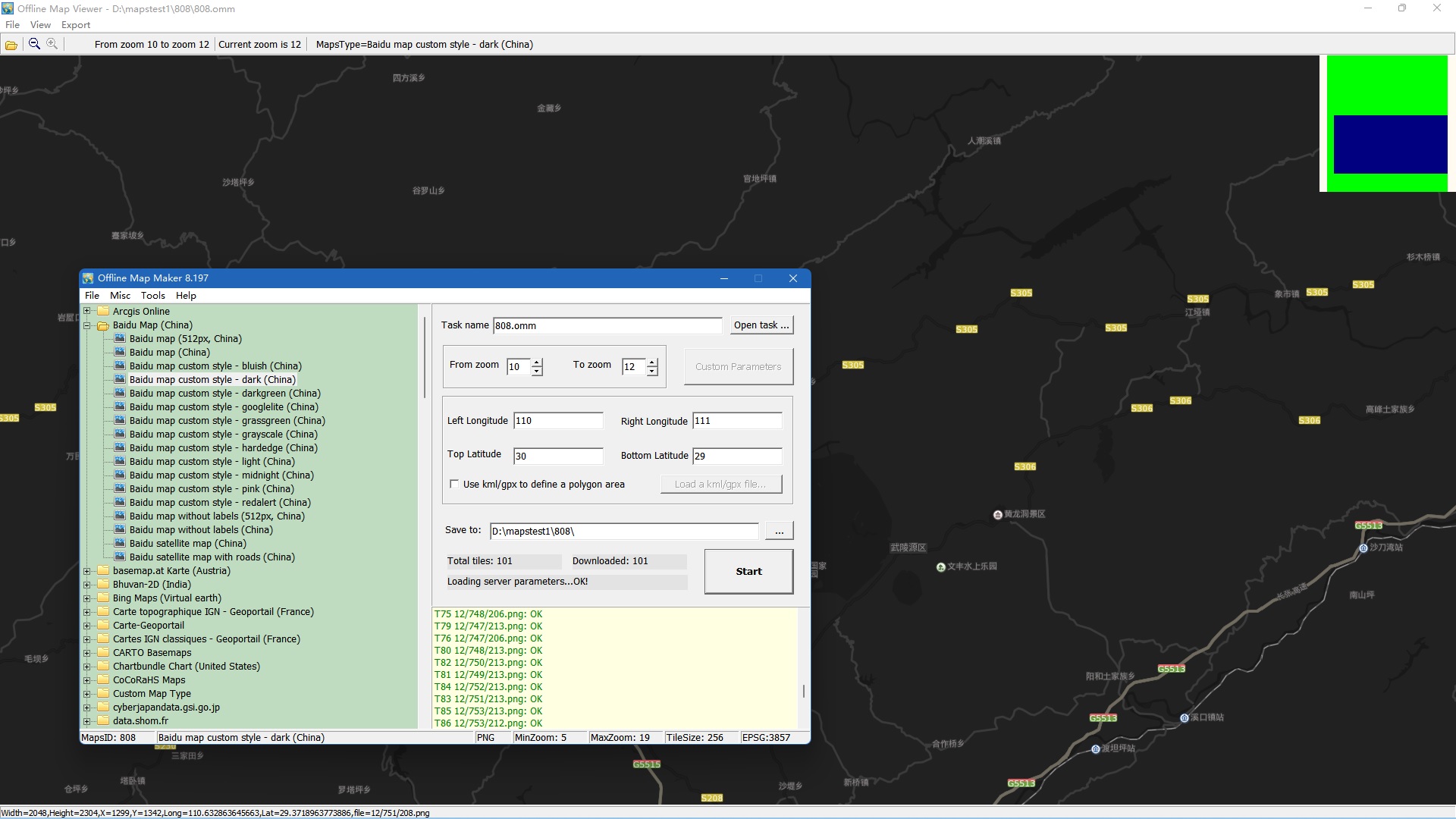The image size is (1456, 819).
Task: Zoom in using the magnifier plus icon
Action: click(52, 44)
